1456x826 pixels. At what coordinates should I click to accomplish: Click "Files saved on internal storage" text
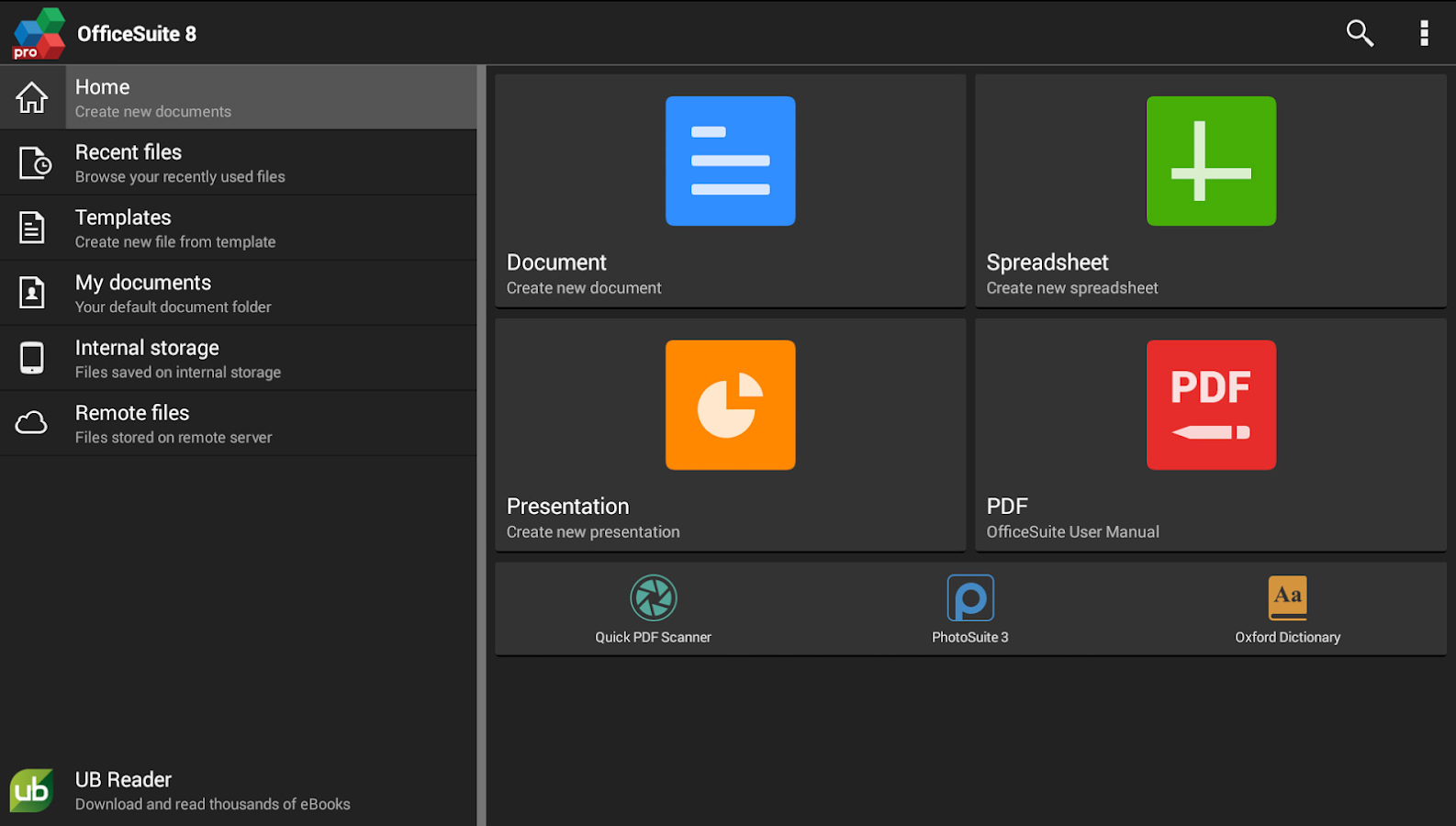click(x=178, y=373)
